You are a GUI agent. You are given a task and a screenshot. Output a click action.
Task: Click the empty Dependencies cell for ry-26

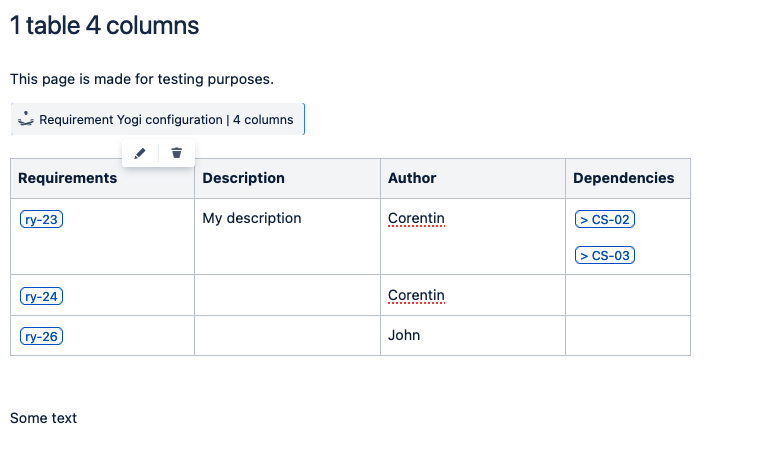[x=627, y=336]
